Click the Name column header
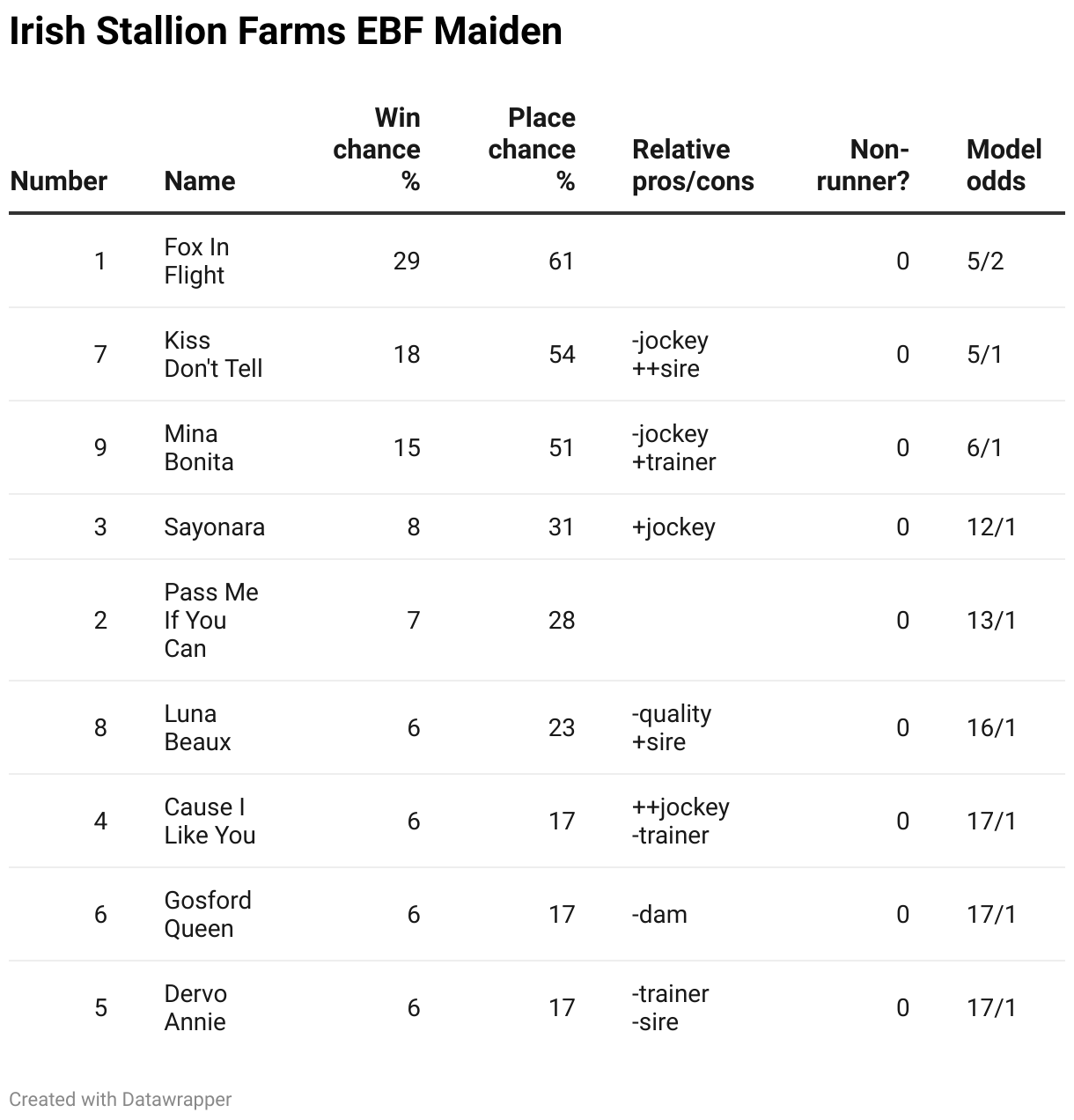The height and width of the screenshot is (1120, 1074). point(200,181)
